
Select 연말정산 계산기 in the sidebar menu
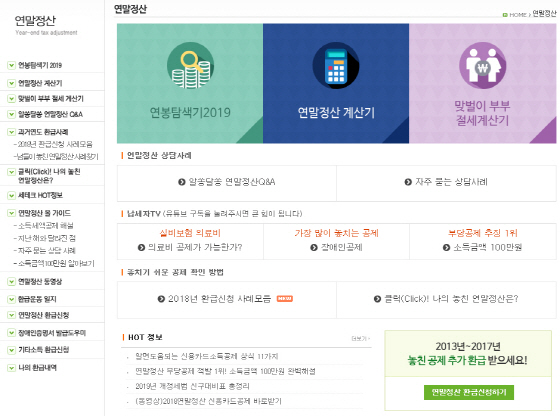pyautogui.click(x=40, y=83)
